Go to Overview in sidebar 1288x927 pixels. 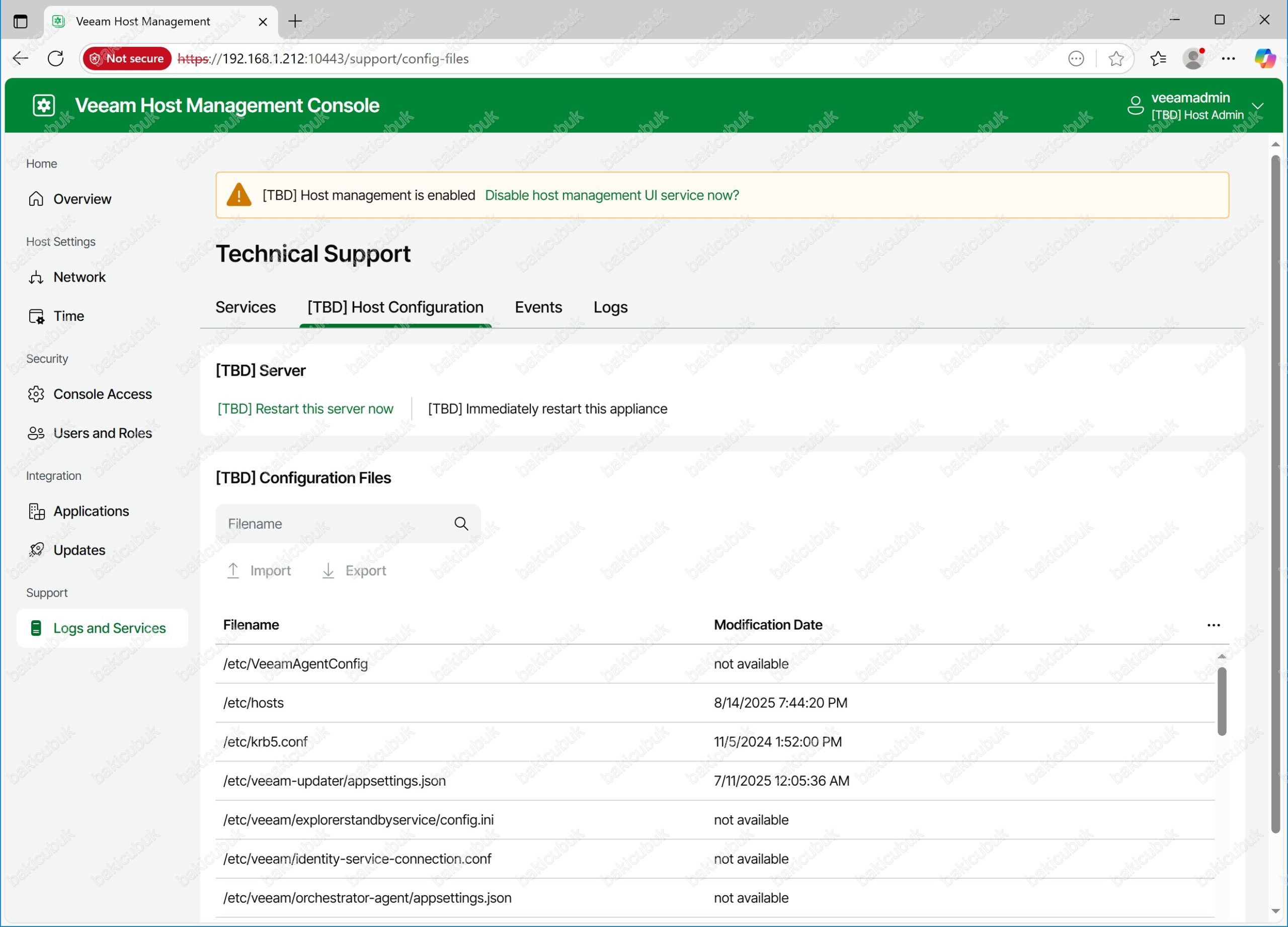tap(83, 199)
